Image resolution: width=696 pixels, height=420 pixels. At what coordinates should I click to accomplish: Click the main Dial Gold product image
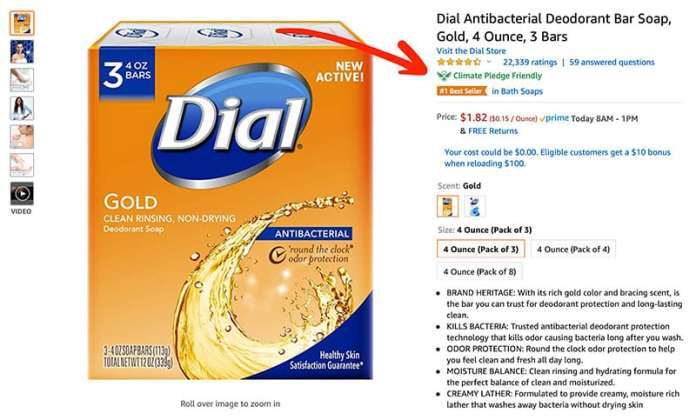pos(230,200)
